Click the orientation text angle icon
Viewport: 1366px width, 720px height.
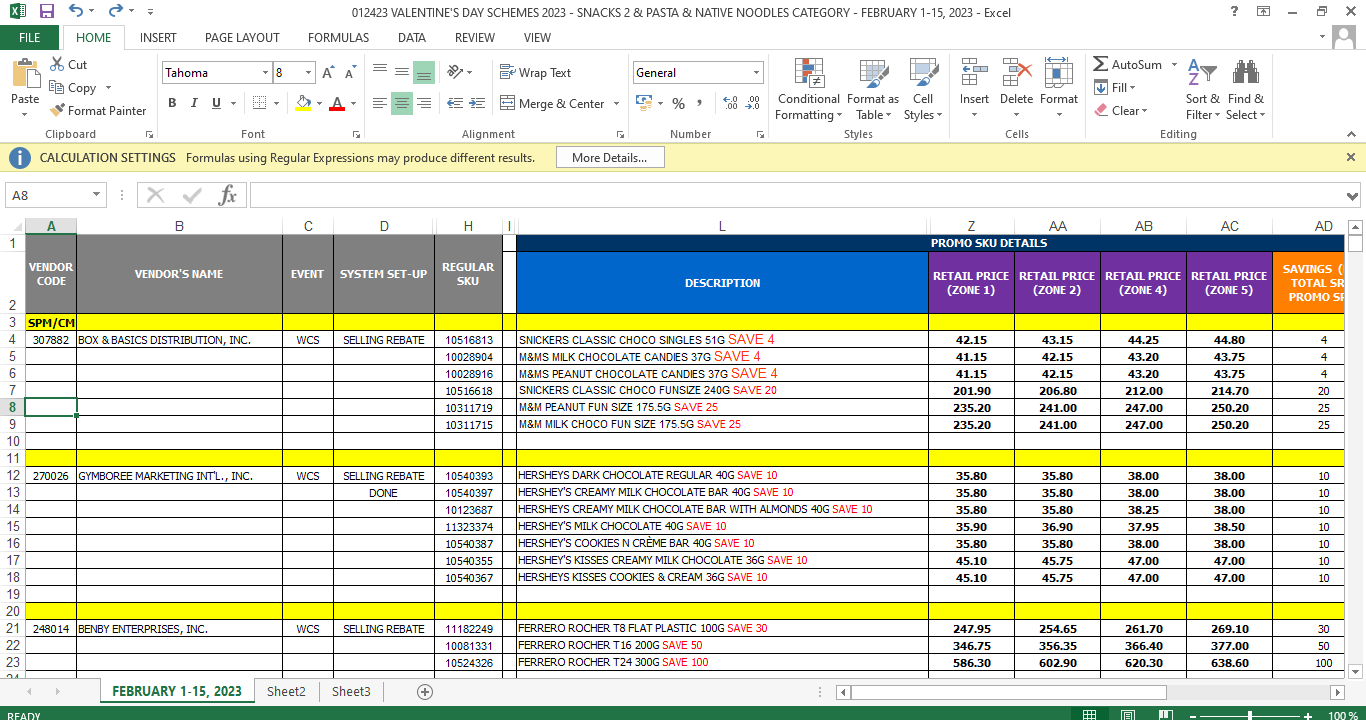coord(455,73)
